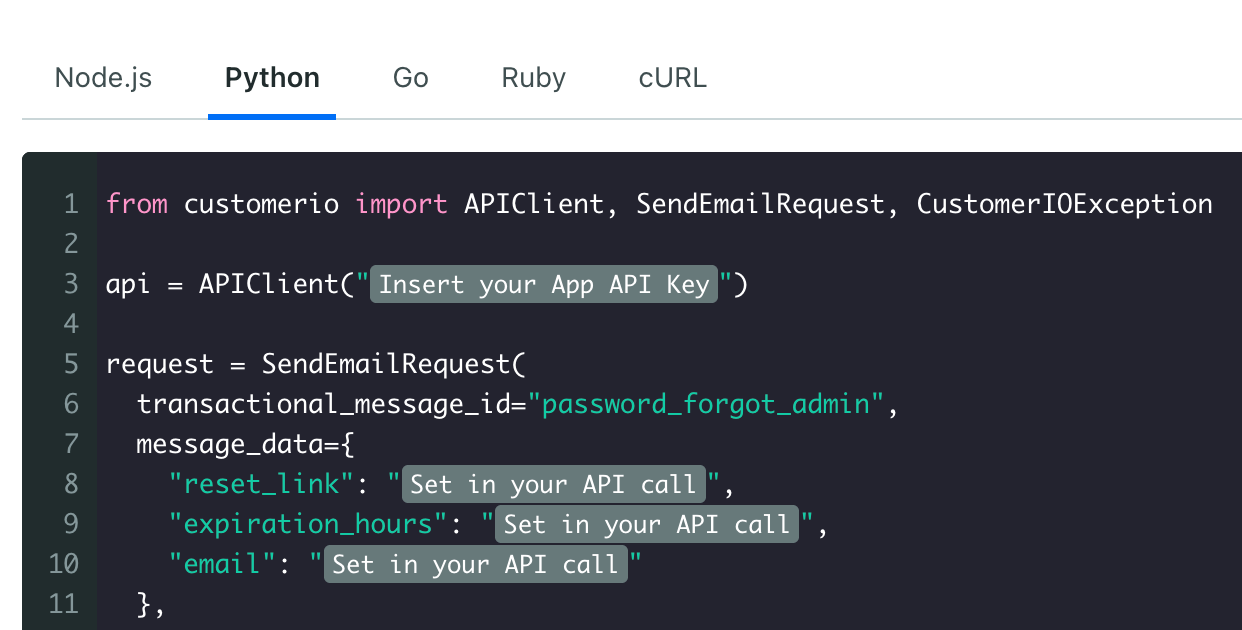Click the 'transactional_message_id' parameter name
This screenshot has width=1242, height=630.
point(323,405)
